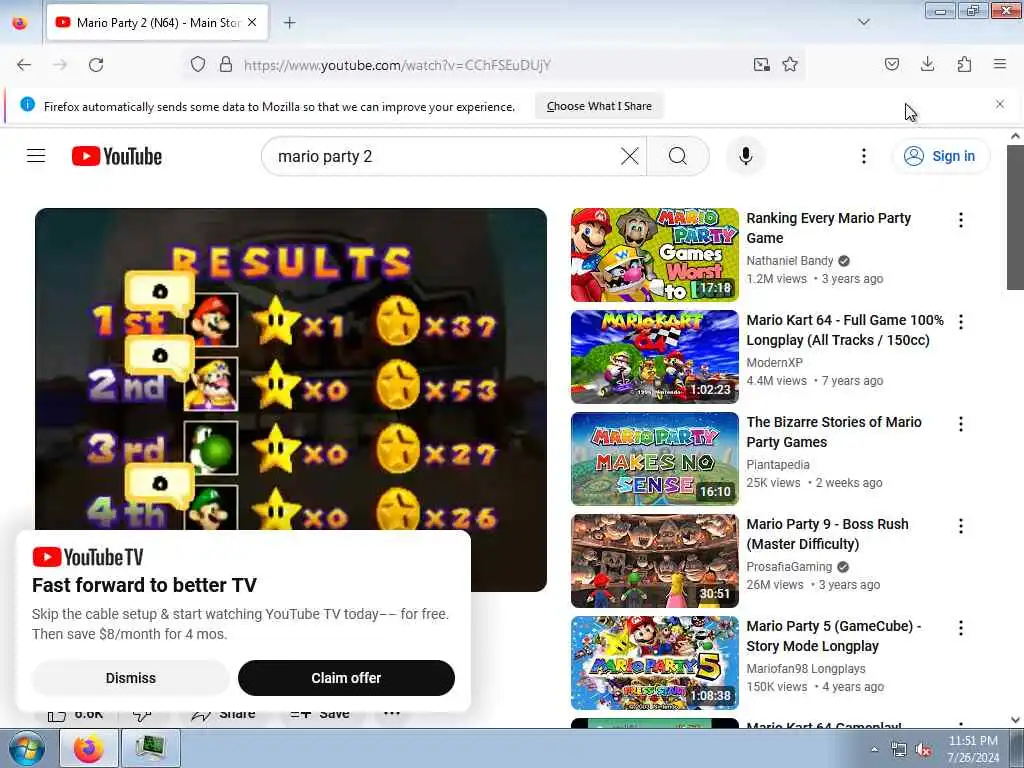
Task: Go to YouTube home via logo
Action: (117, 156)
